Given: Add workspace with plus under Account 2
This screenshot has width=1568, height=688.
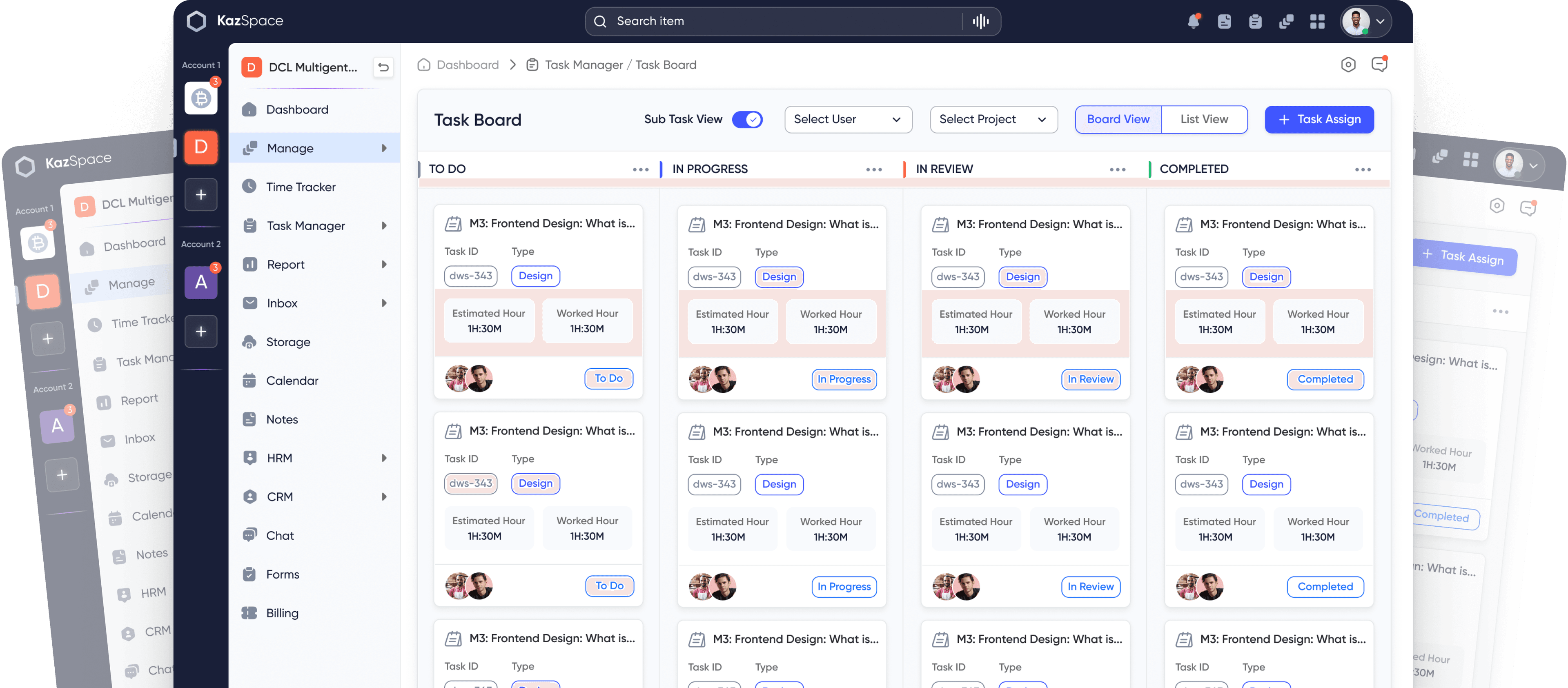Looking at the screenshot, I should (201, 331).
